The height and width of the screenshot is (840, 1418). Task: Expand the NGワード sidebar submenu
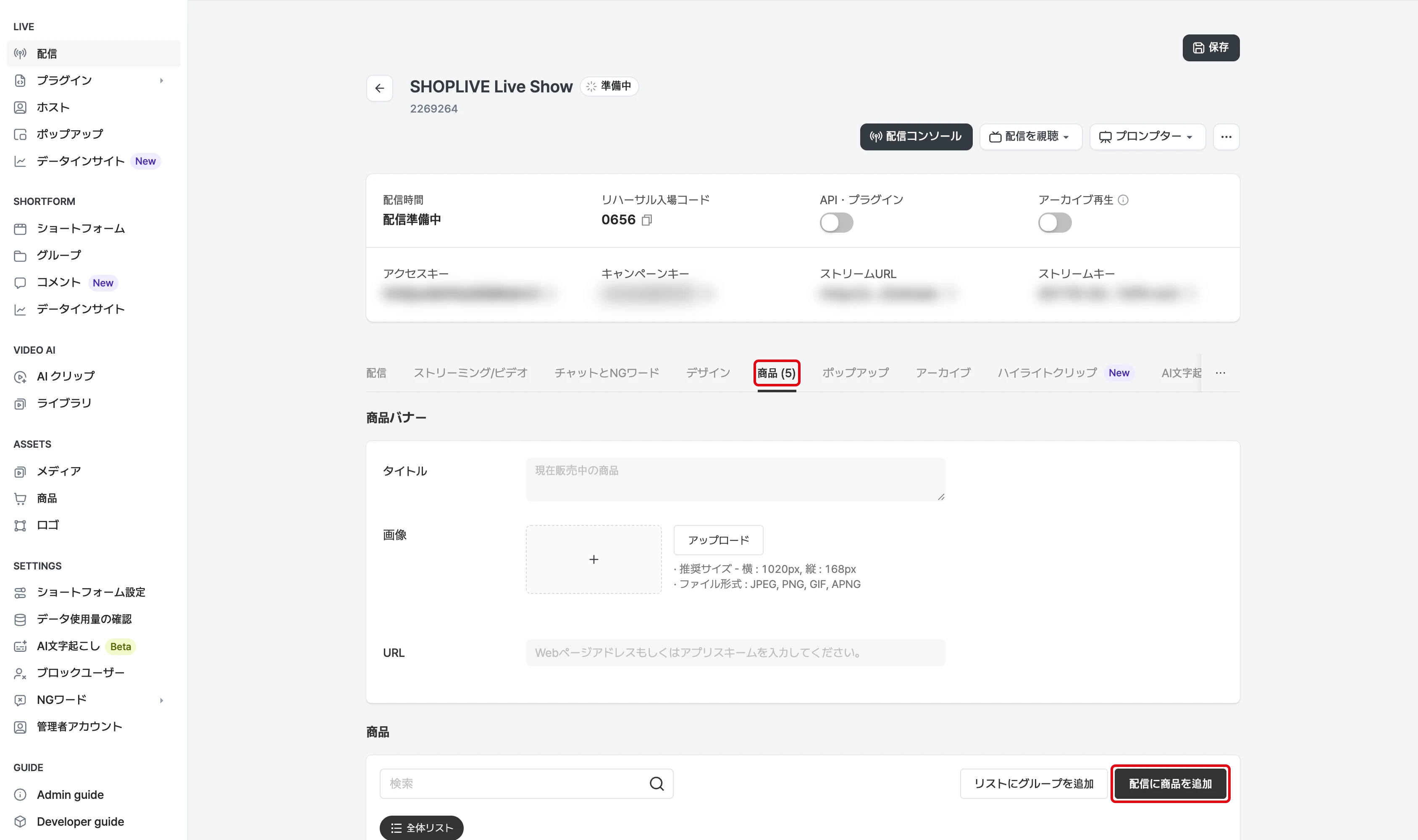[x=161, y=700]
